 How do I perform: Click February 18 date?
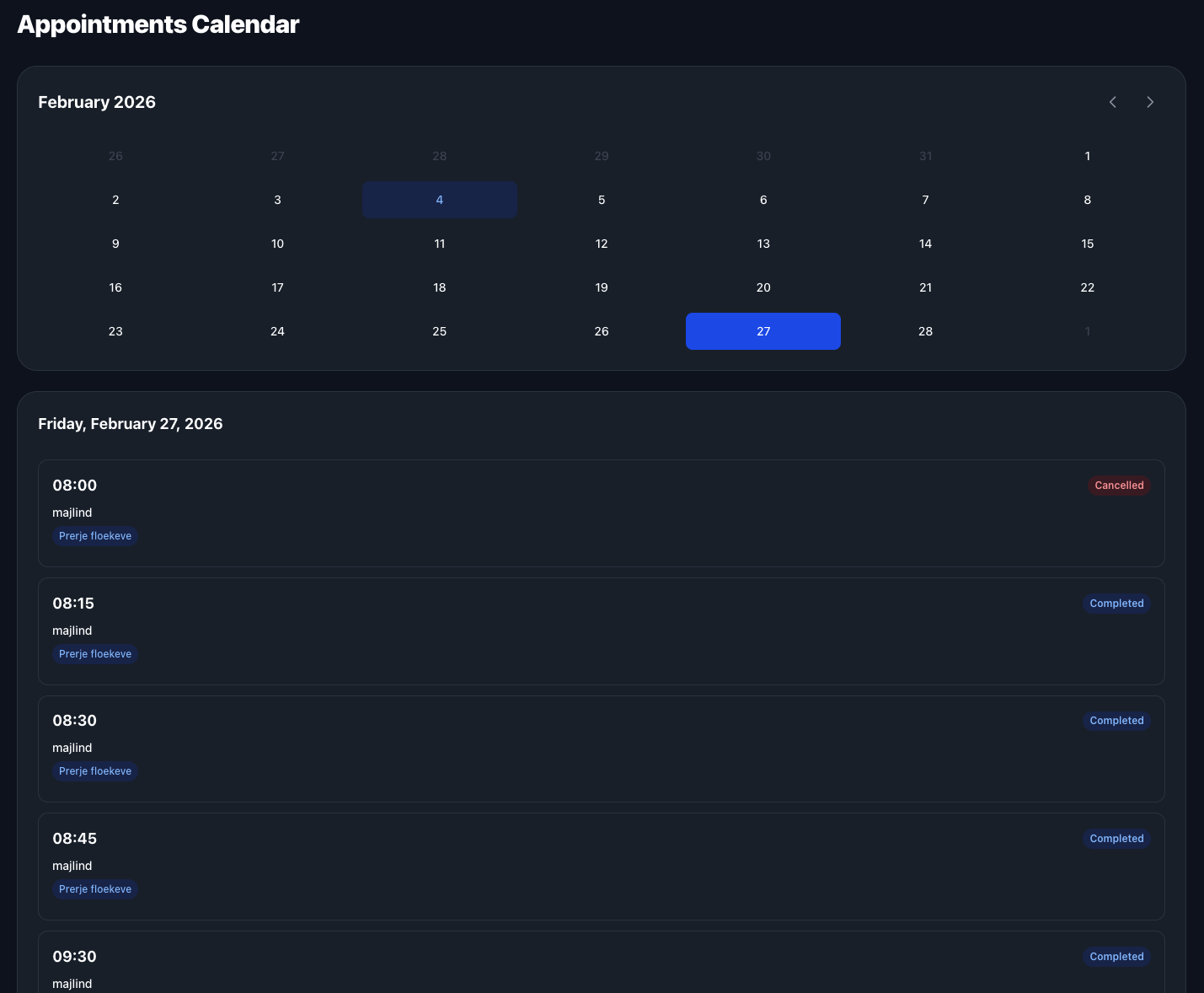click(x=440, y=287)
